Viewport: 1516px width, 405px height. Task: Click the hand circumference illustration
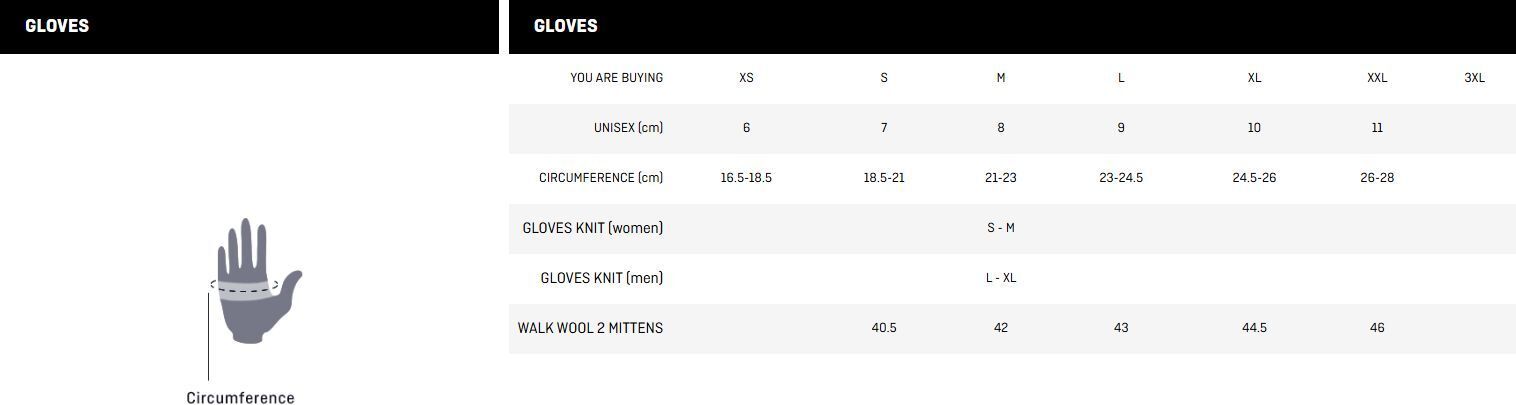point(254,283)
